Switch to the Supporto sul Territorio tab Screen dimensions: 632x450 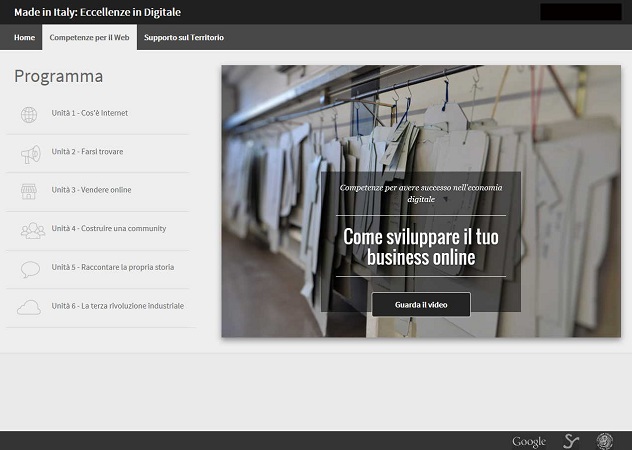184,38
